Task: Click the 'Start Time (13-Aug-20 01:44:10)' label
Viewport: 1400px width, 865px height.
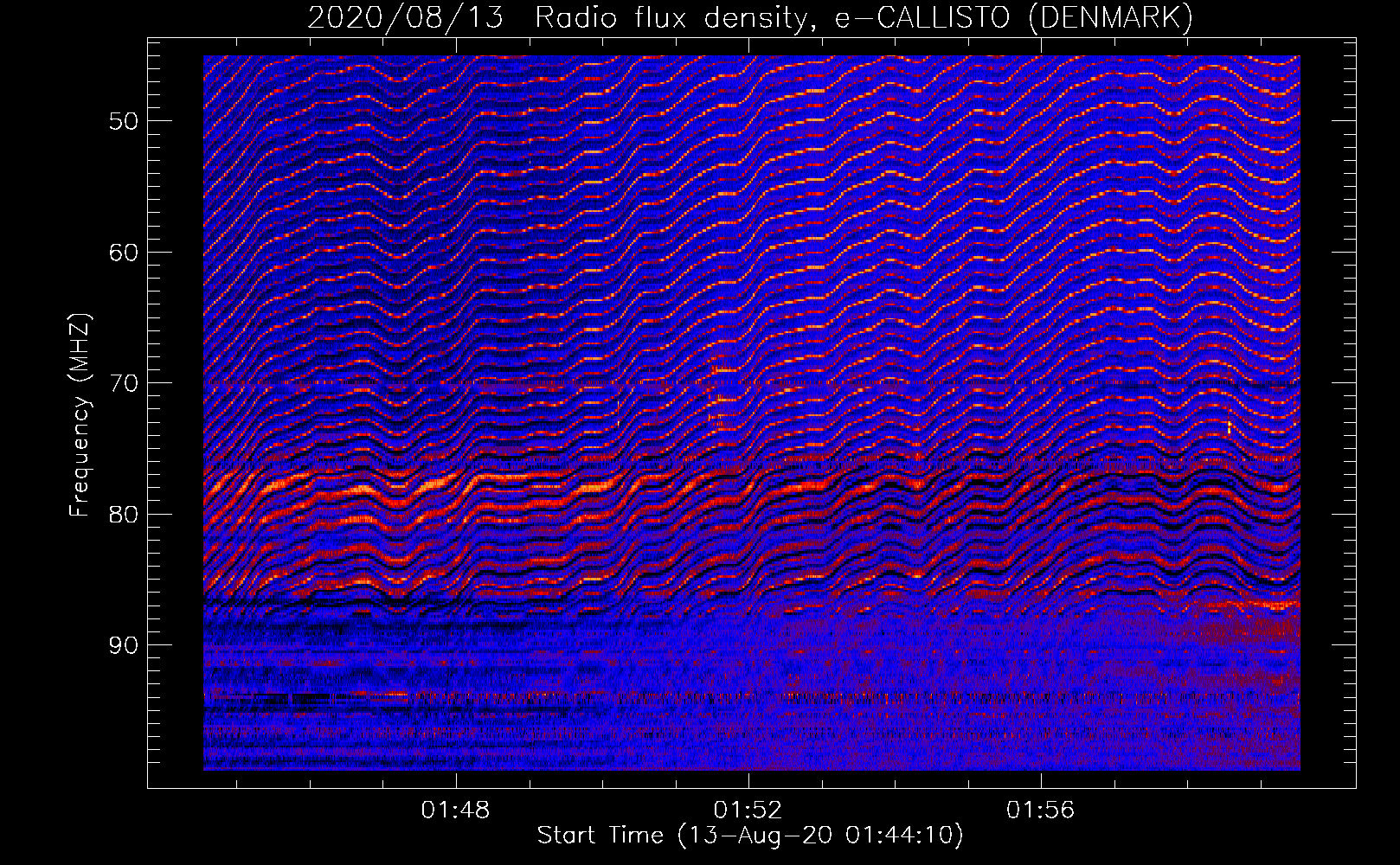Action: (750, 836)
